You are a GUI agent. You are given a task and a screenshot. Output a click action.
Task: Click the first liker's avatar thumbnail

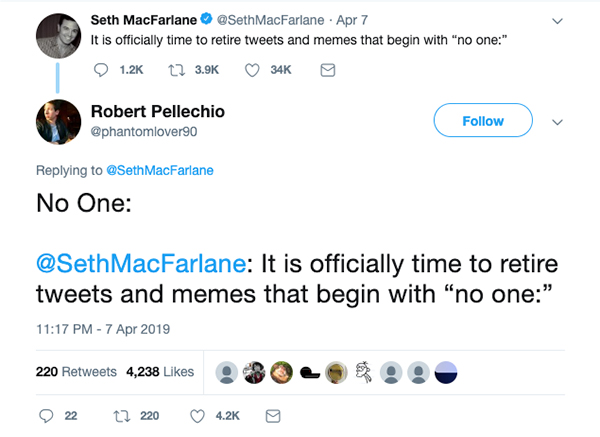coord(227,372)
